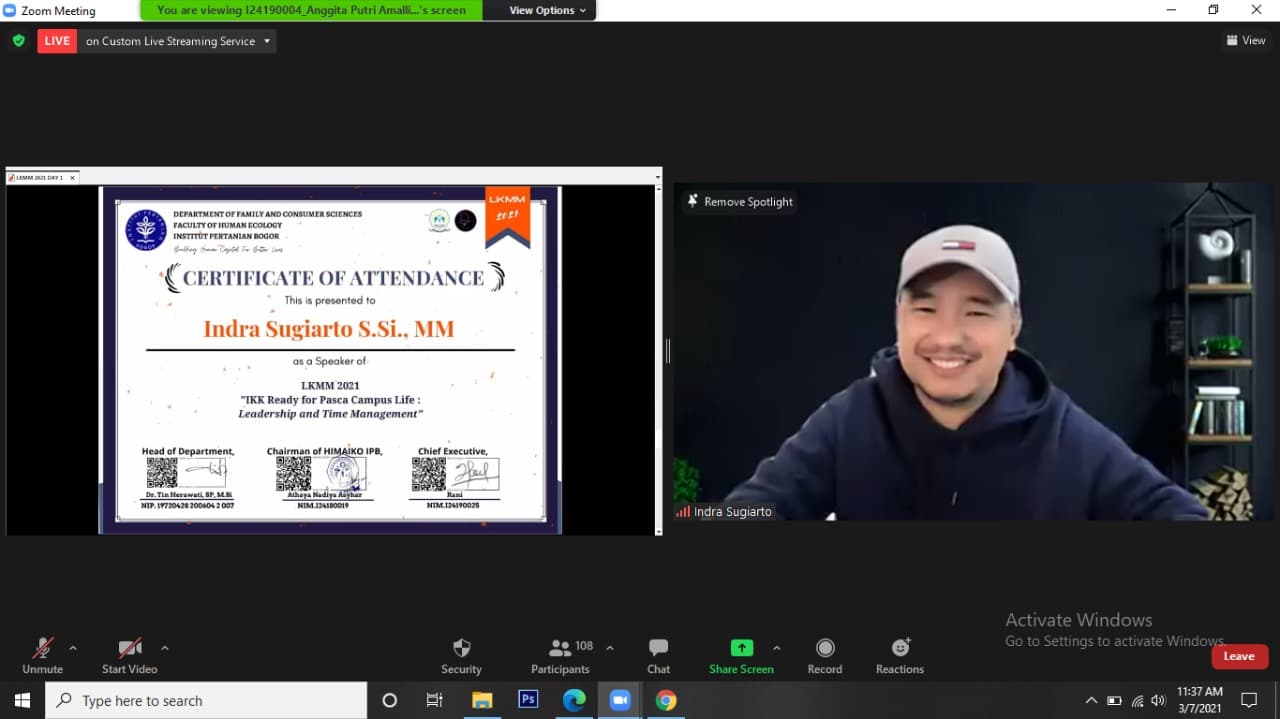Expand audio options arrow beside Unmute
Image resolution: width=1280 pixels, height=719 pixels.
tap(73, 648)
